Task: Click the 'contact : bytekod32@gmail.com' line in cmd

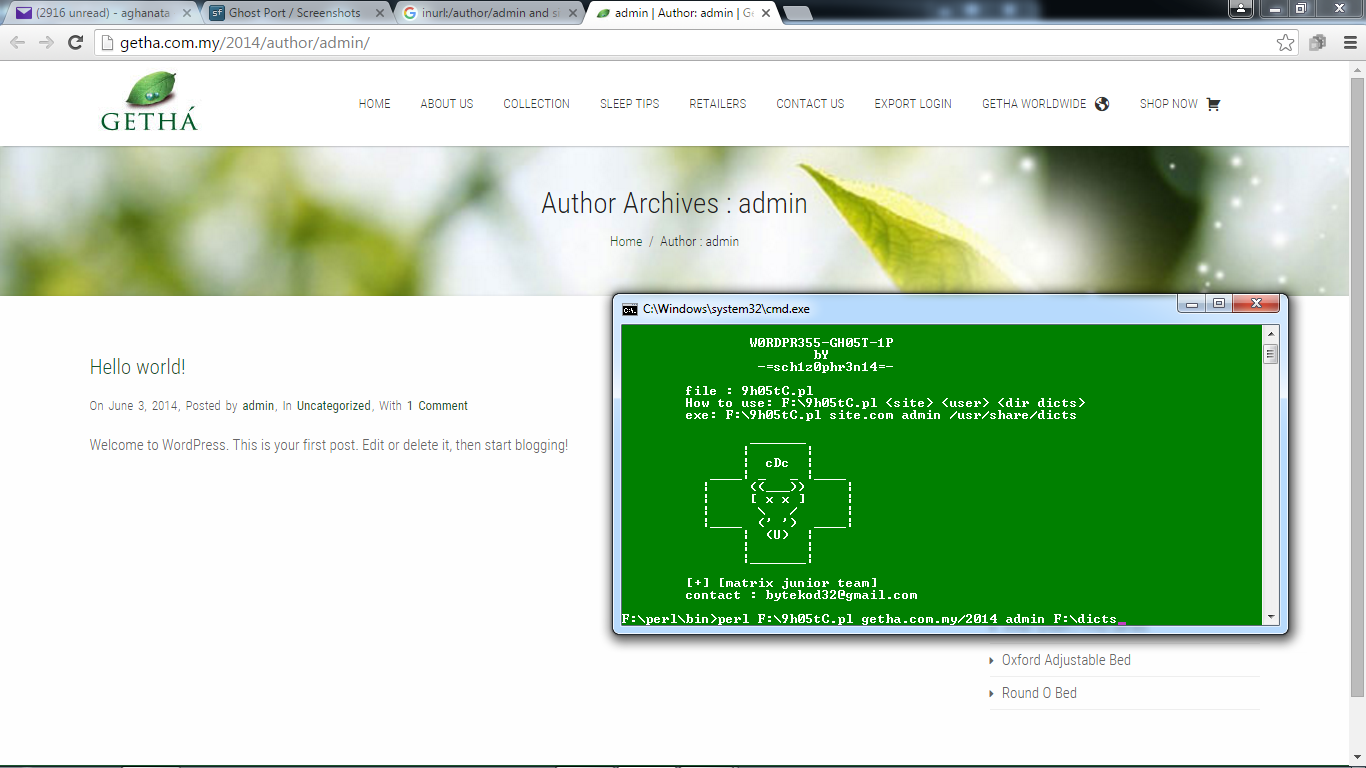Action: [x=801, y=595]
